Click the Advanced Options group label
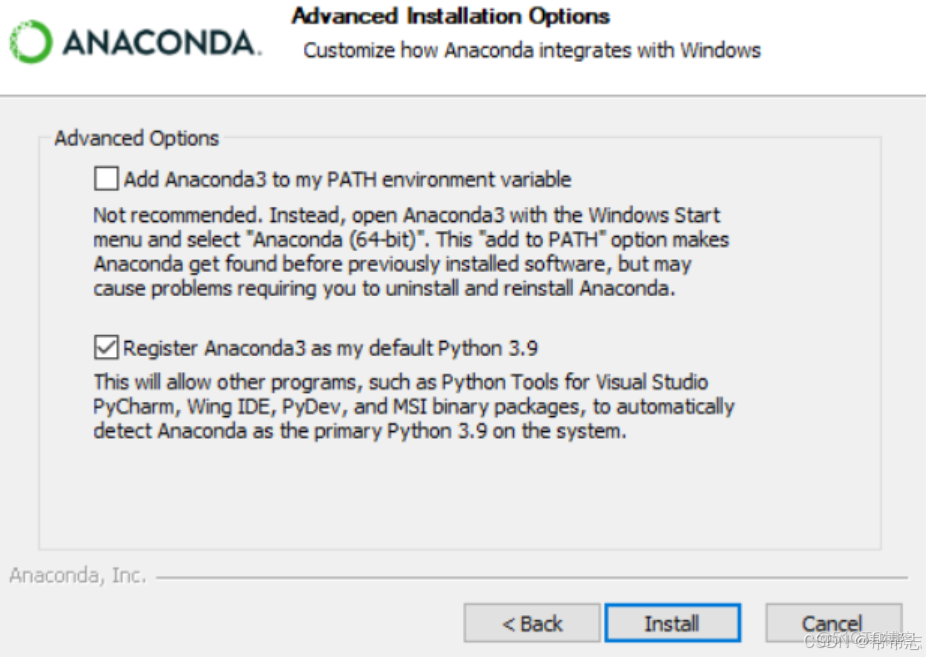This screenshot has width=926, height=657. (137, 138)
